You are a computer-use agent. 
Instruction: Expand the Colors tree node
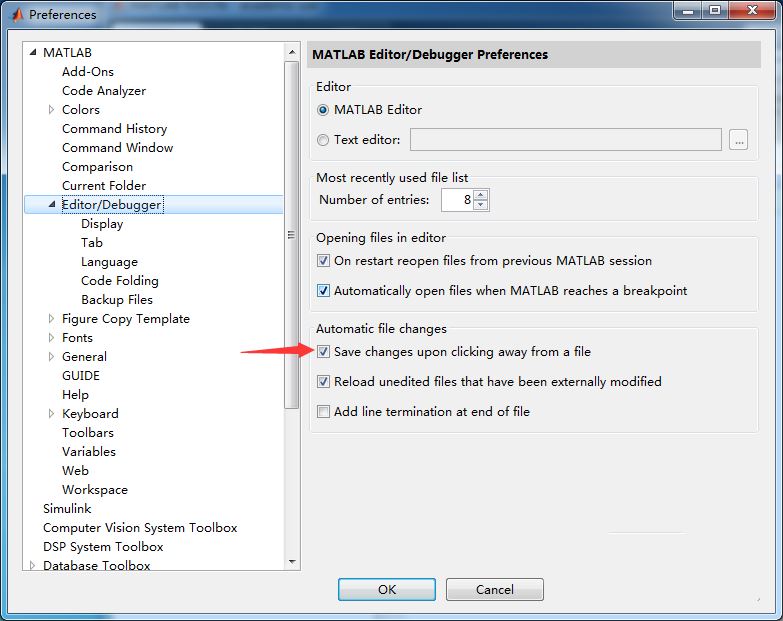(x=51, y=109)
